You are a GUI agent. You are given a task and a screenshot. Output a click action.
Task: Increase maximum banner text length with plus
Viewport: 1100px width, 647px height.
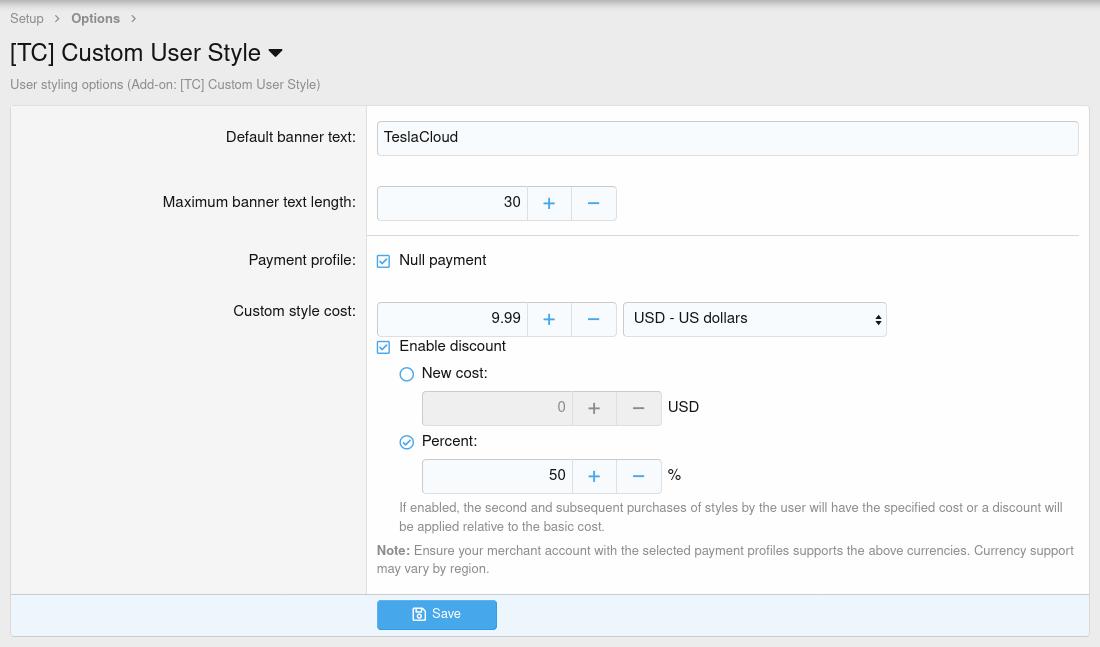click(x=549, y=203)
